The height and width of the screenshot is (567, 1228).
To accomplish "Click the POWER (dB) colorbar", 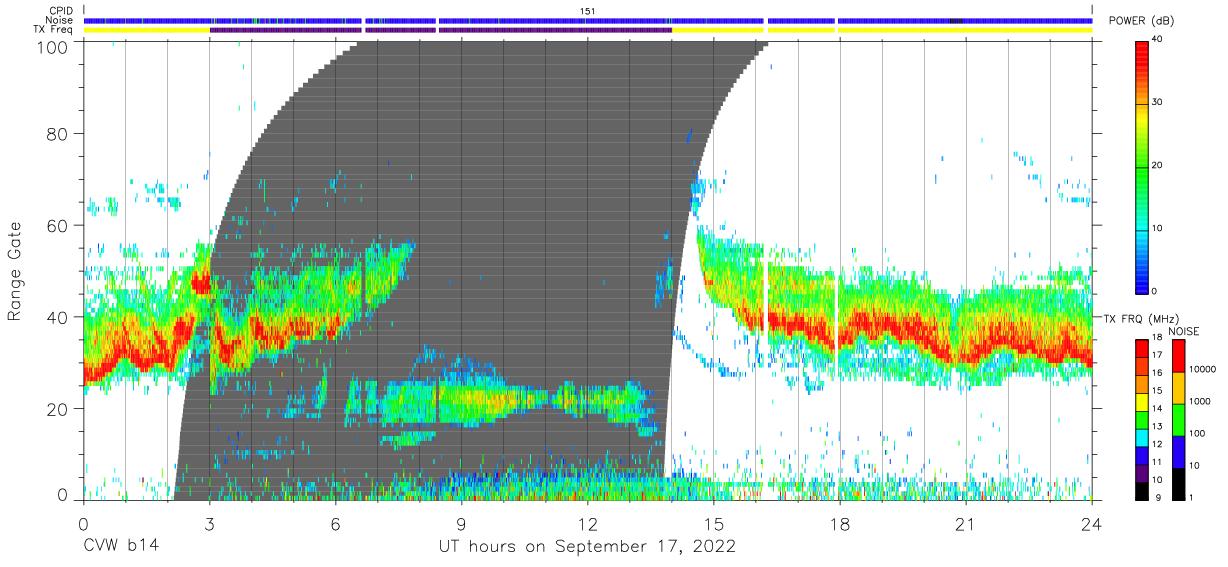I will coord(1143,166).
